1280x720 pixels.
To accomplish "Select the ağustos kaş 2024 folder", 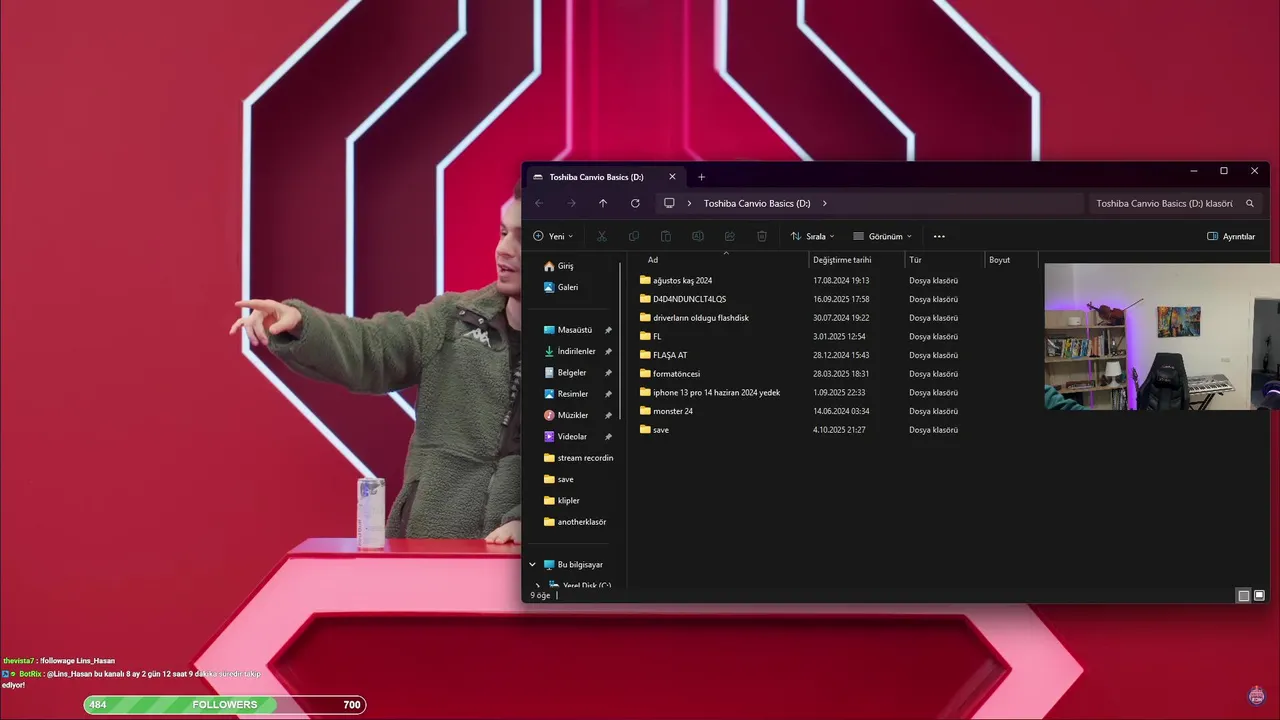I will coord(676,280).
